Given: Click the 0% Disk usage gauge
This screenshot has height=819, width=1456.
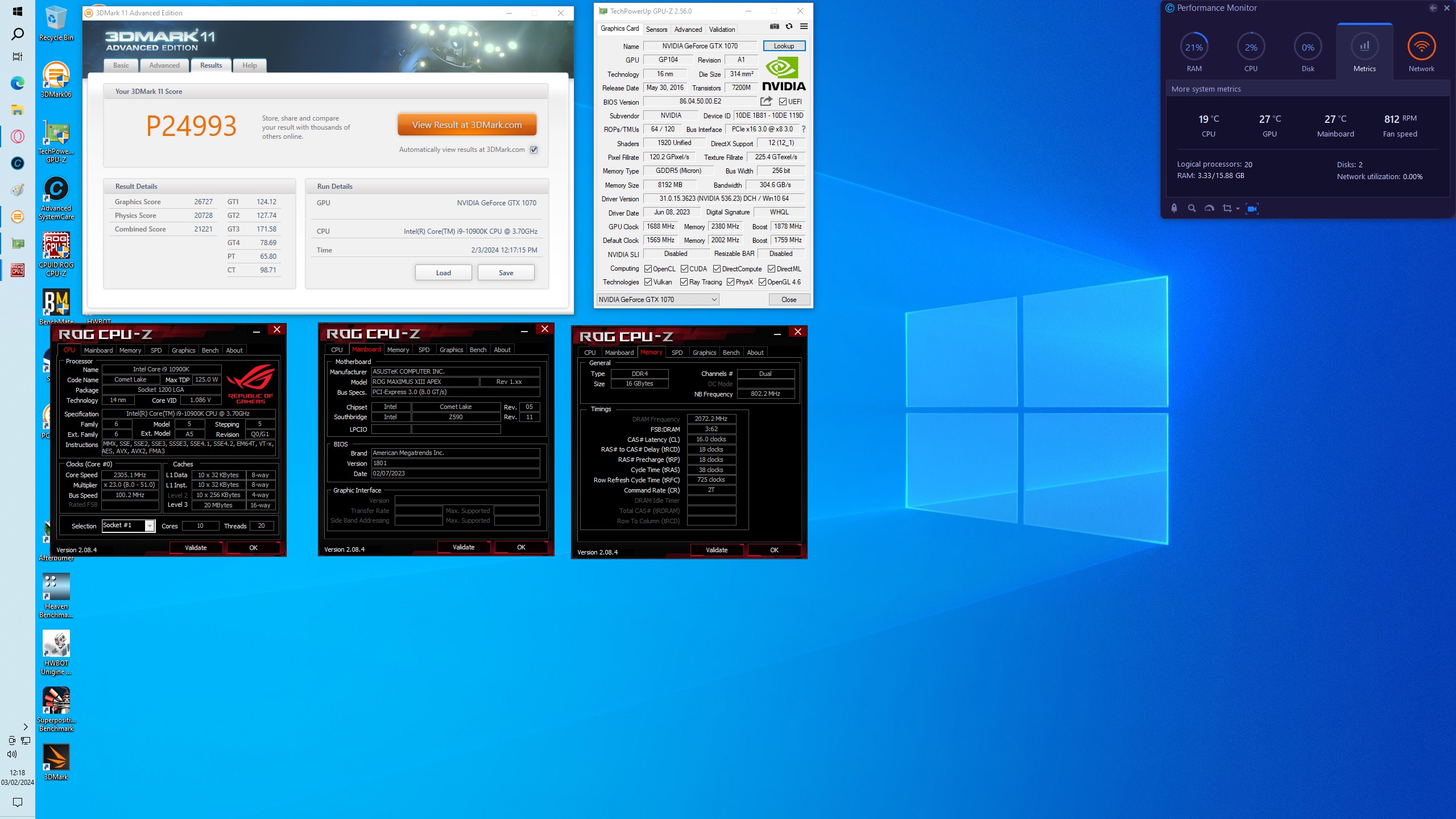Looking at the screenshot, I should click(1308, 47).
